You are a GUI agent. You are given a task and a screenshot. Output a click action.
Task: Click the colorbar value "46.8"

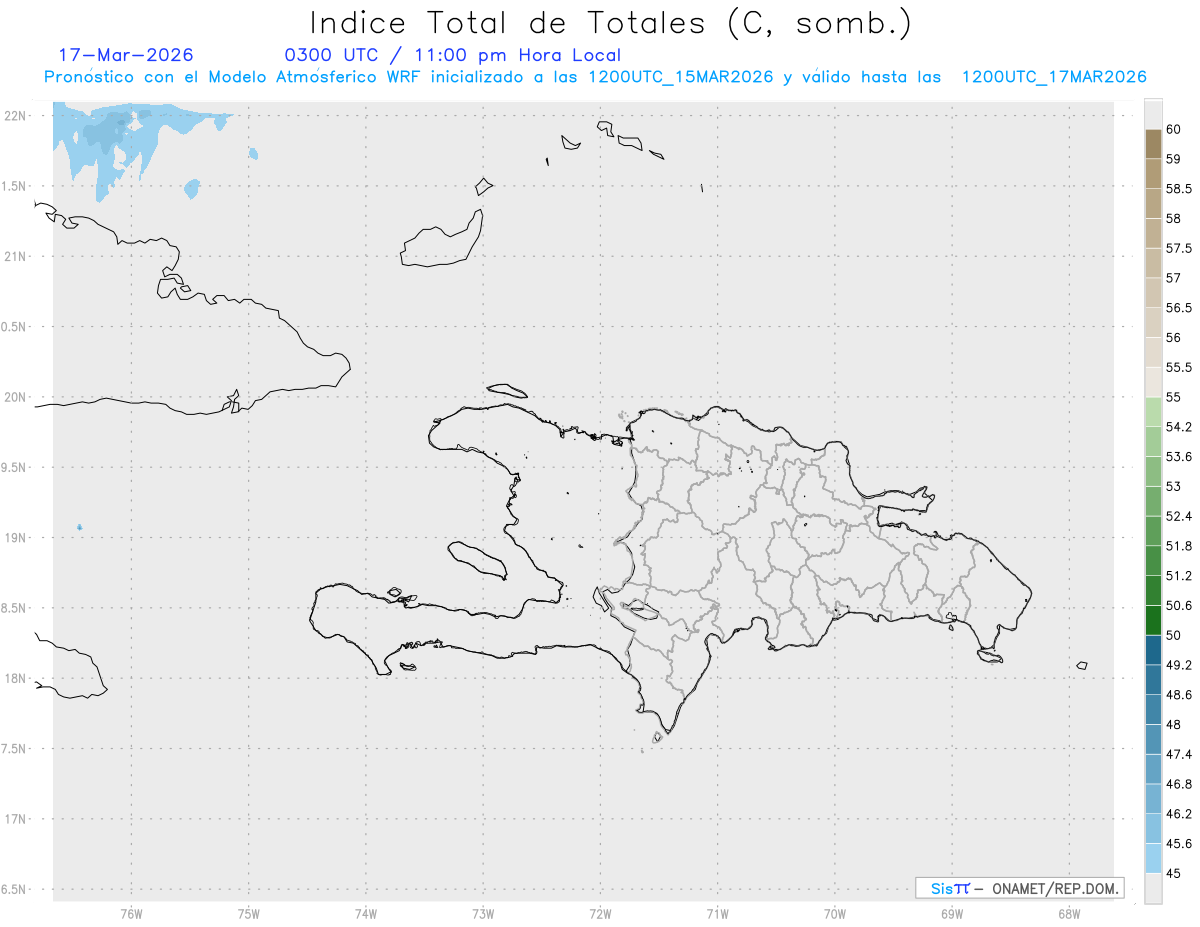click(x=1178, y=784)
